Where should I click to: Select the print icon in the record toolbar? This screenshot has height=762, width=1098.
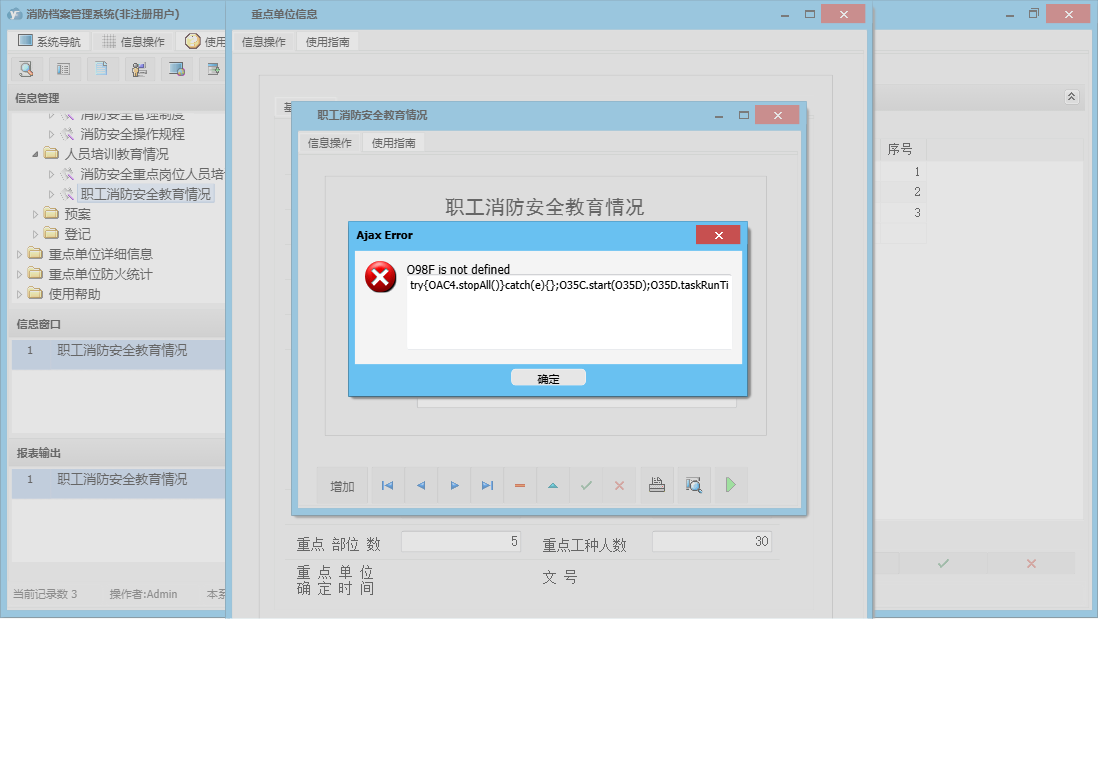point(656,485)
